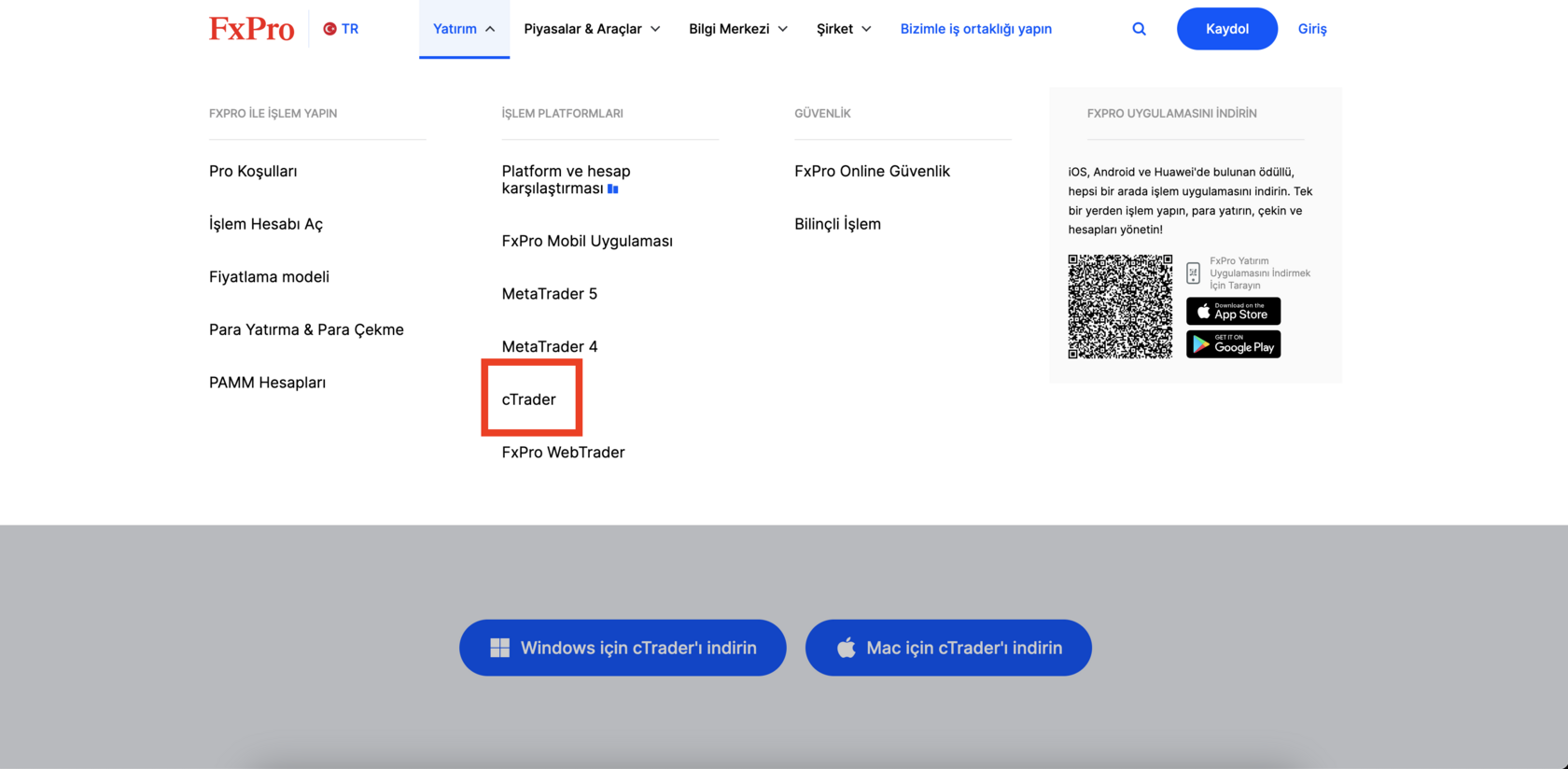Click FxPro Yatırım Uygulamasını İndirmek İçin Tarayın text
The height and width of the screenshot is (769, 1568).
click(x=1260, y=273)
